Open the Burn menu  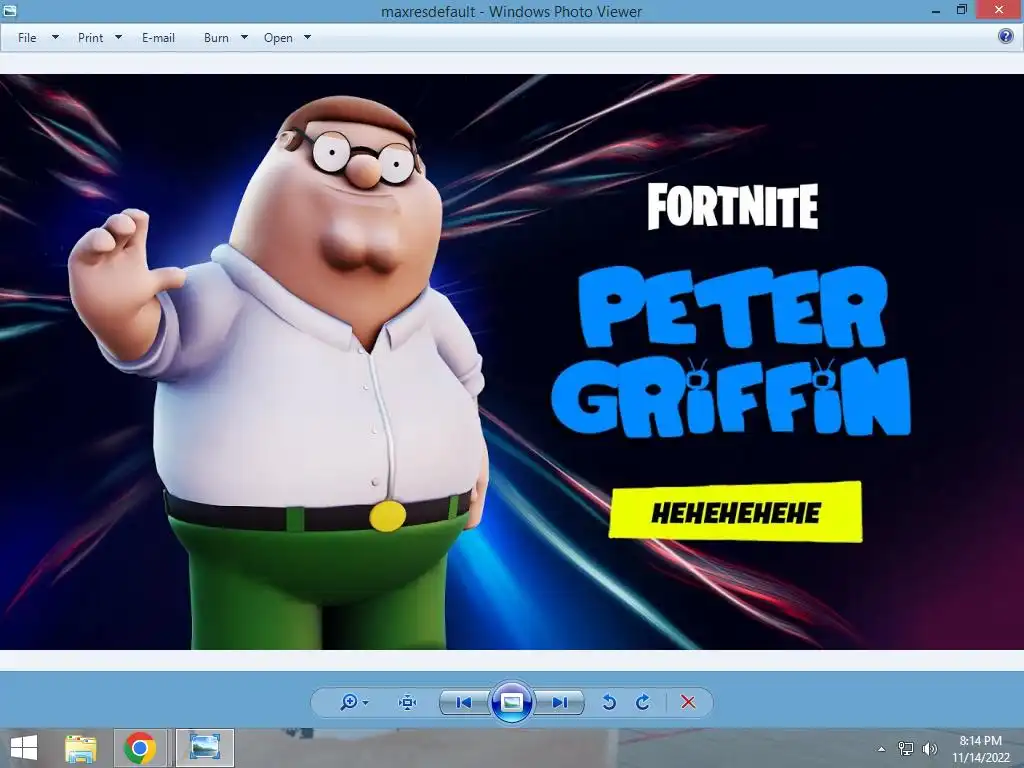point(216,38)
